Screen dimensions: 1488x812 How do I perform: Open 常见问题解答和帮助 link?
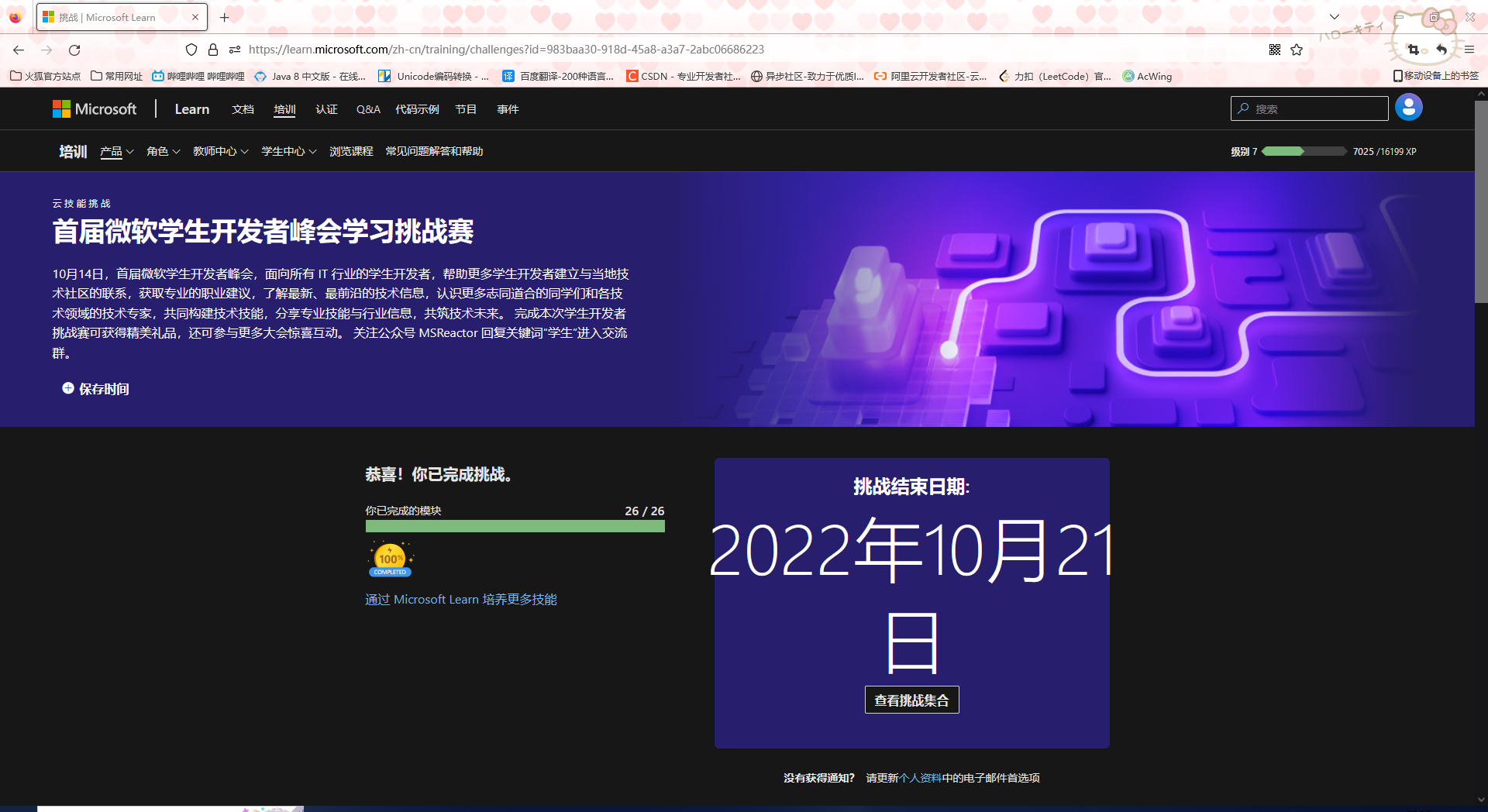tap(434, 151)
